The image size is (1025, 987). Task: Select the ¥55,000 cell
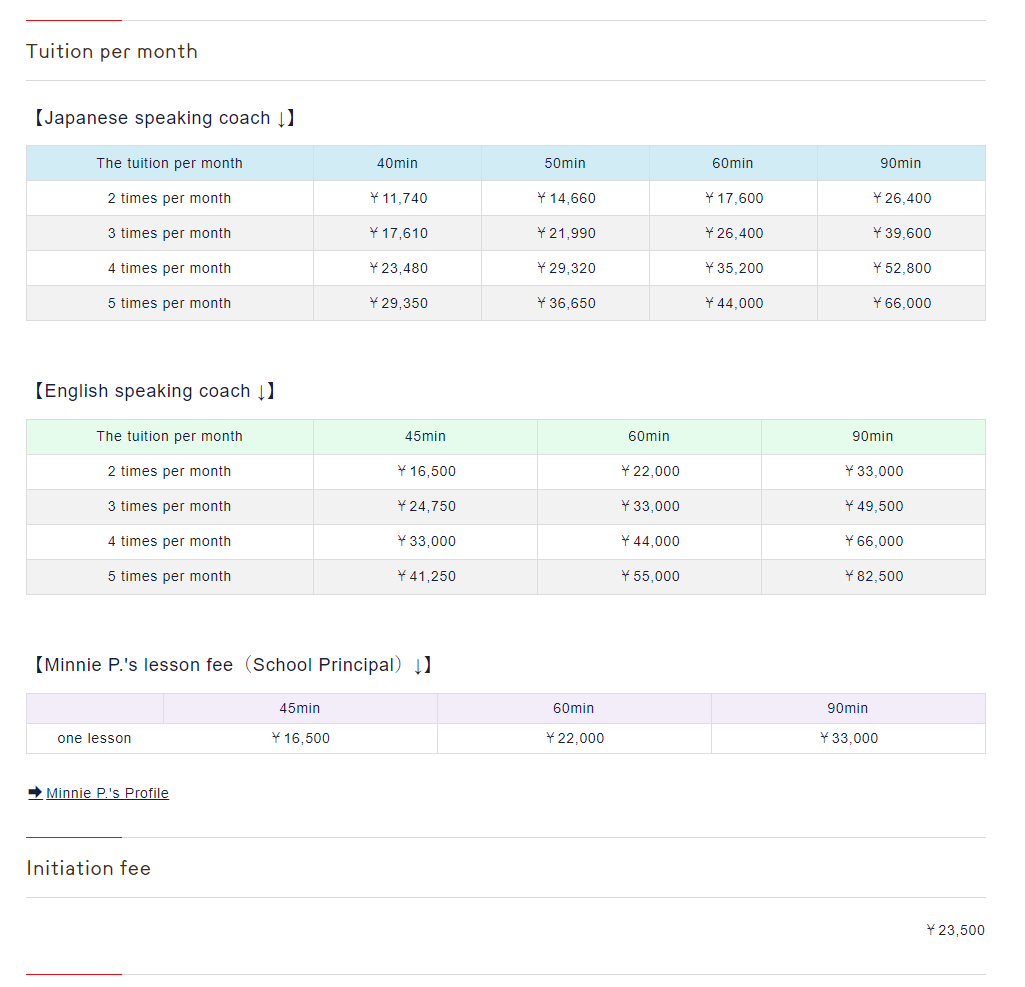tap(649, 577)
